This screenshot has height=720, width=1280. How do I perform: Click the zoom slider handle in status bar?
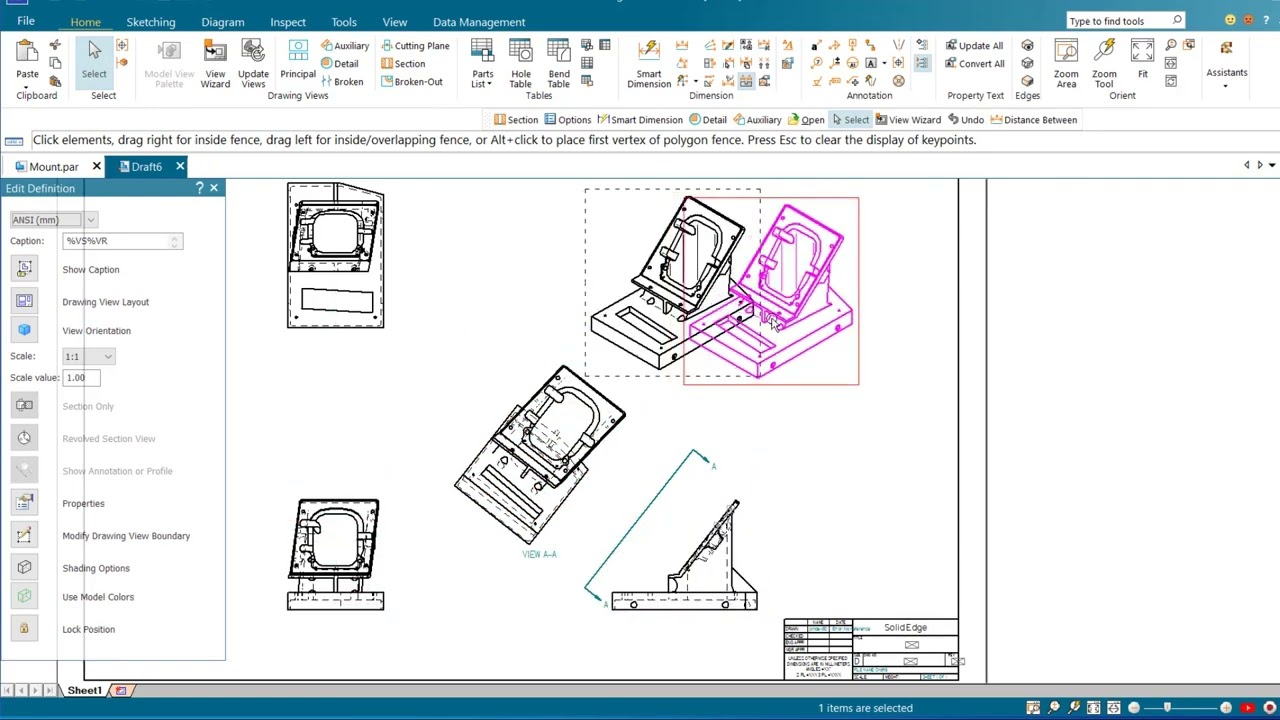1167,708
